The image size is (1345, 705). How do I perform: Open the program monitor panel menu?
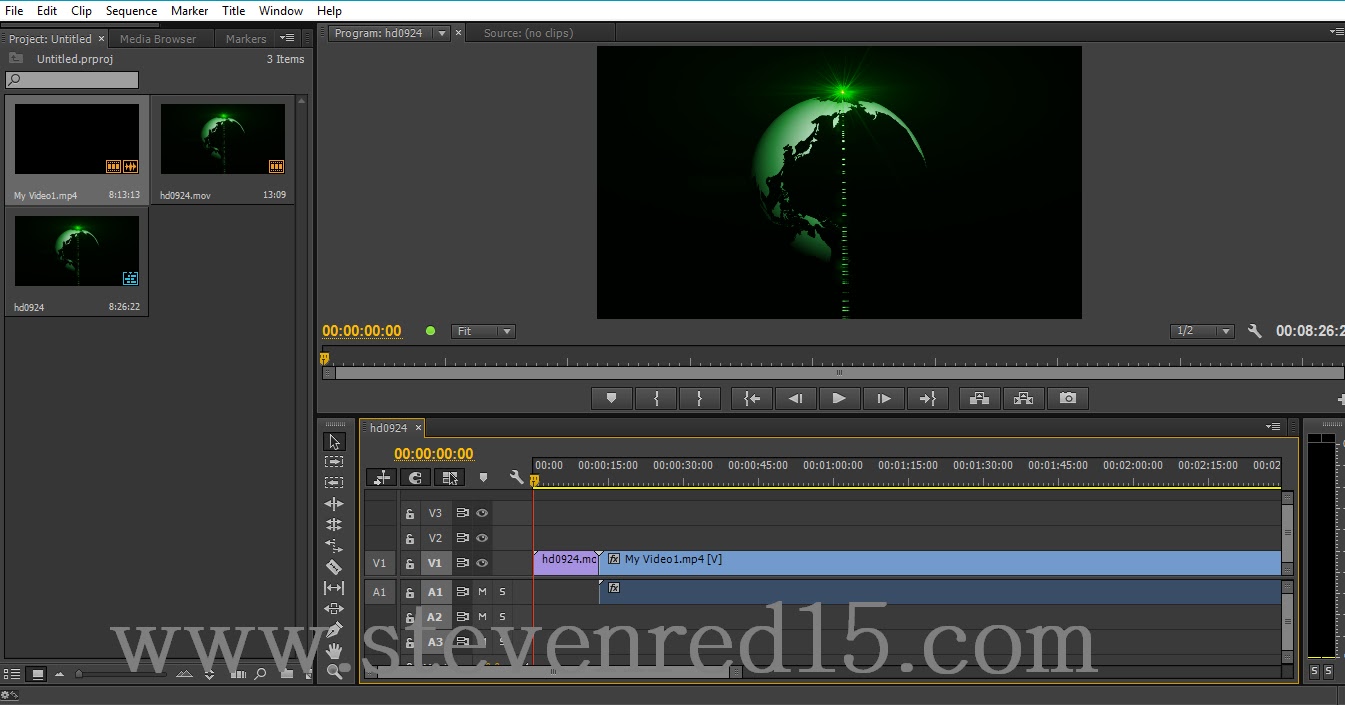coord(1338,32)
